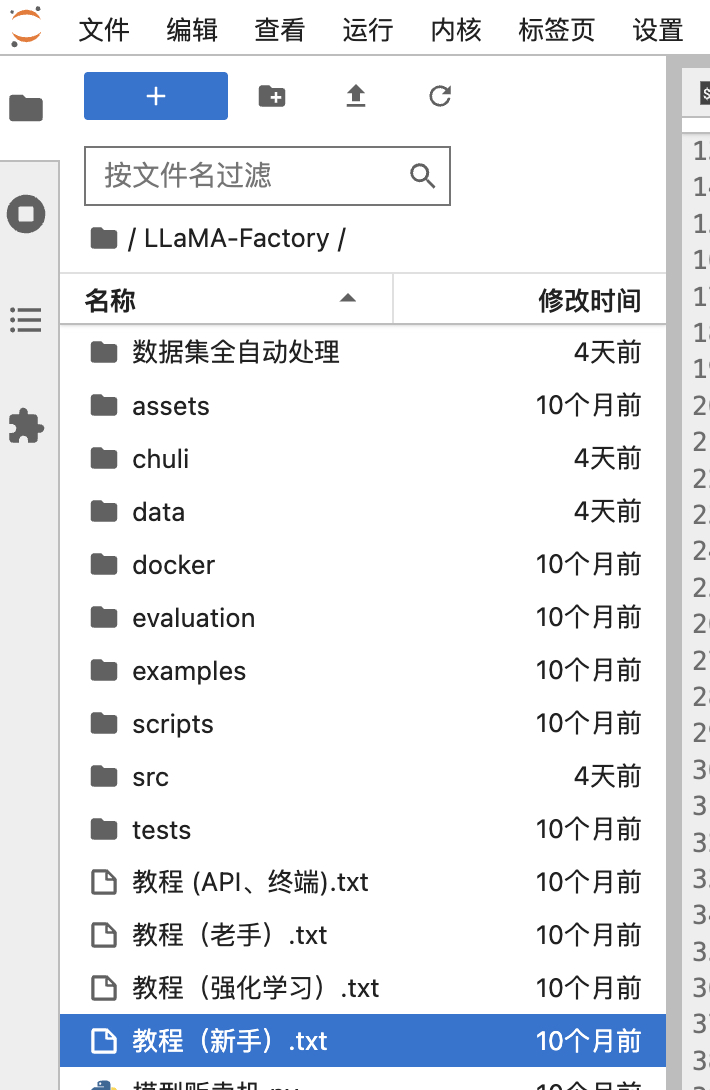Click the blue new launcher plus button
Screen dimensions: 710x1090
(x=156, y=96)
